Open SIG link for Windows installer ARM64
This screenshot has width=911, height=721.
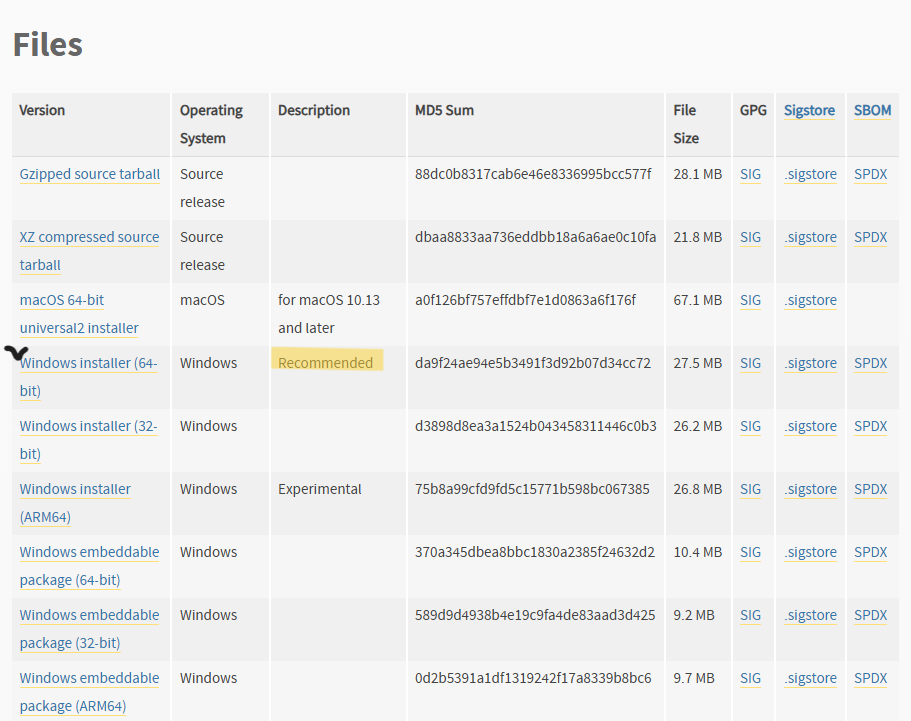(x=750, y=489)
